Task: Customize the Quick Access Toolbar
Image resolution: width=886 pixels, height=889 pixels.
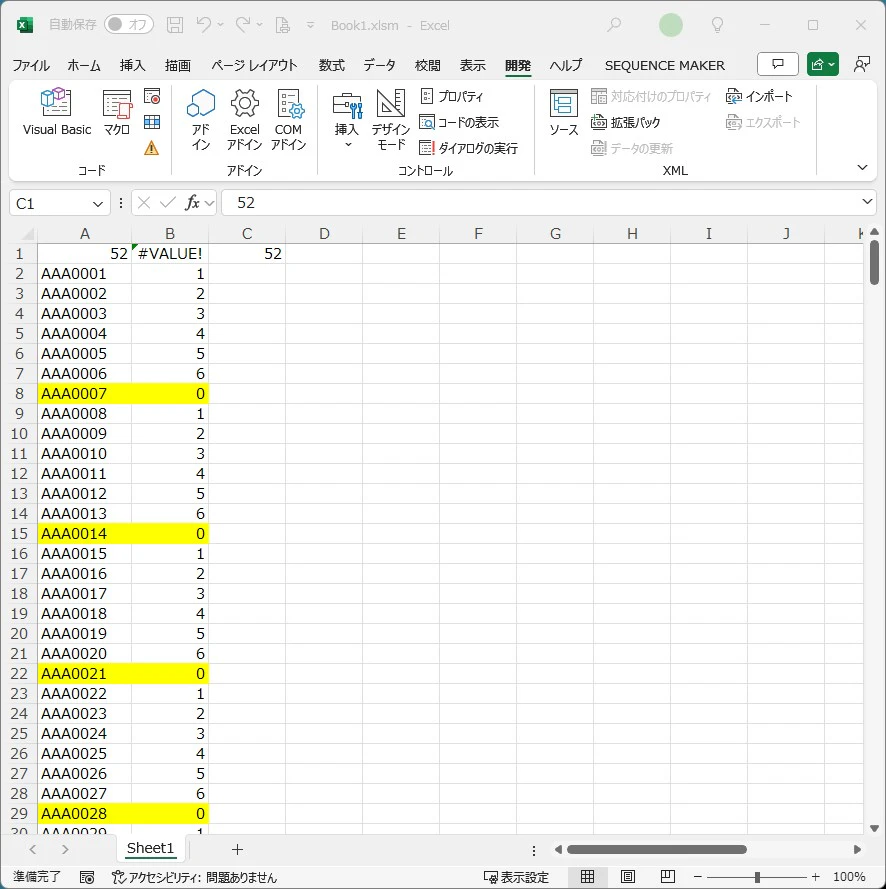Action: [x=310, y=25]
